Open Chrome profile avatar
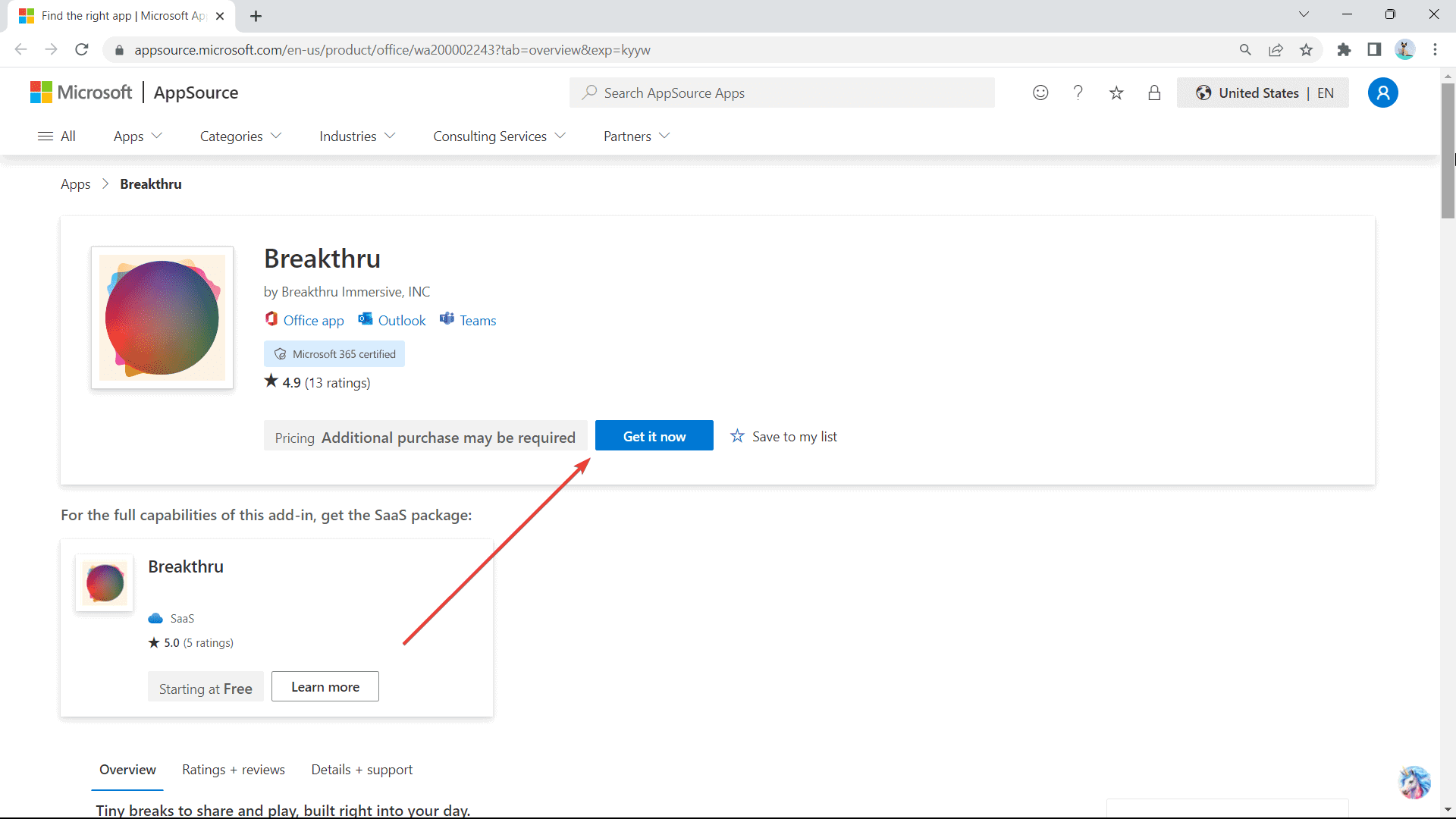This screenshot has width=1456, height=819. click(x=1404, y=49)
